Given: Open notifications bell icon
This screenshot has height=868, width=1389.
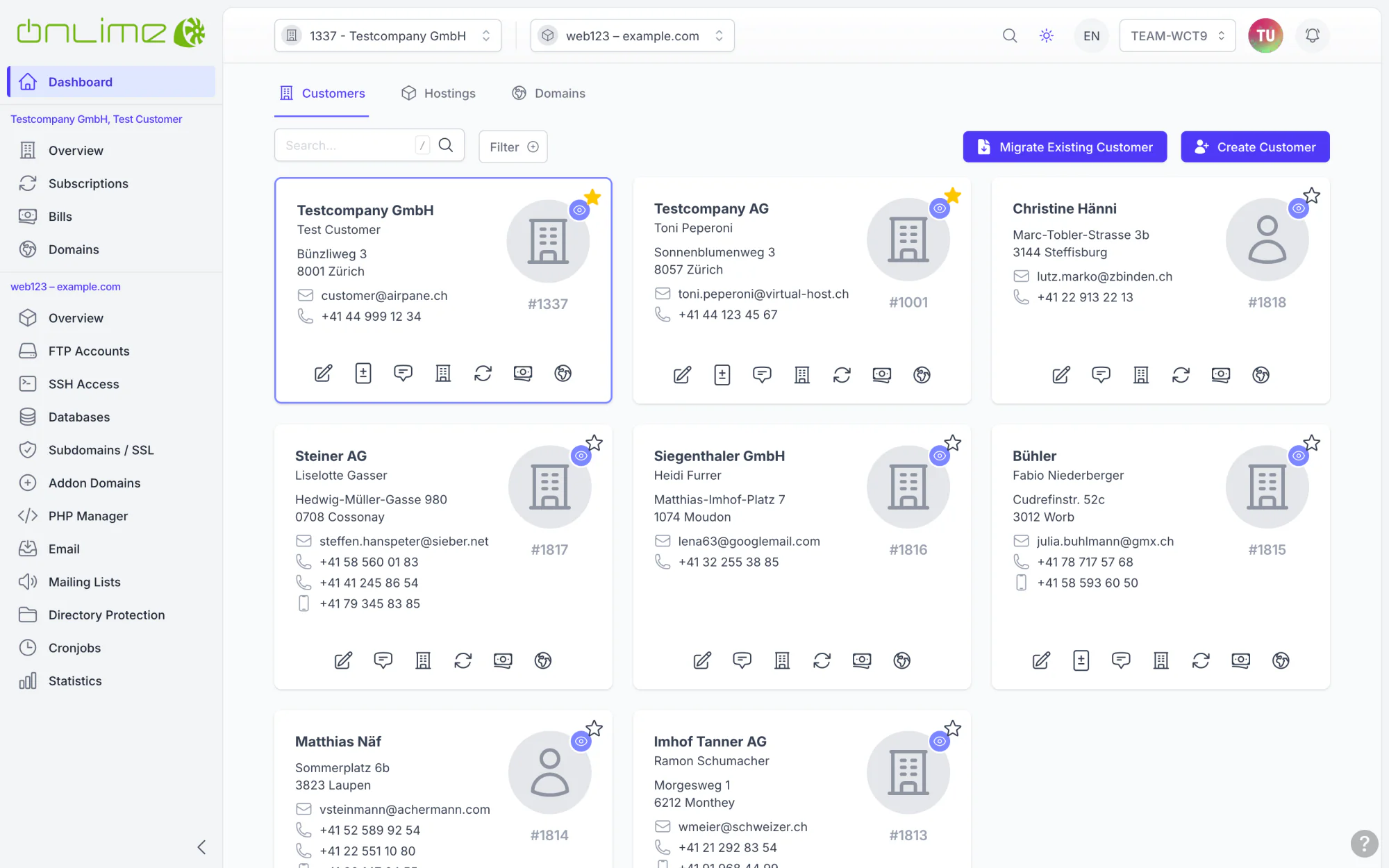Looking at the screenshot, I should (1312, 35).
